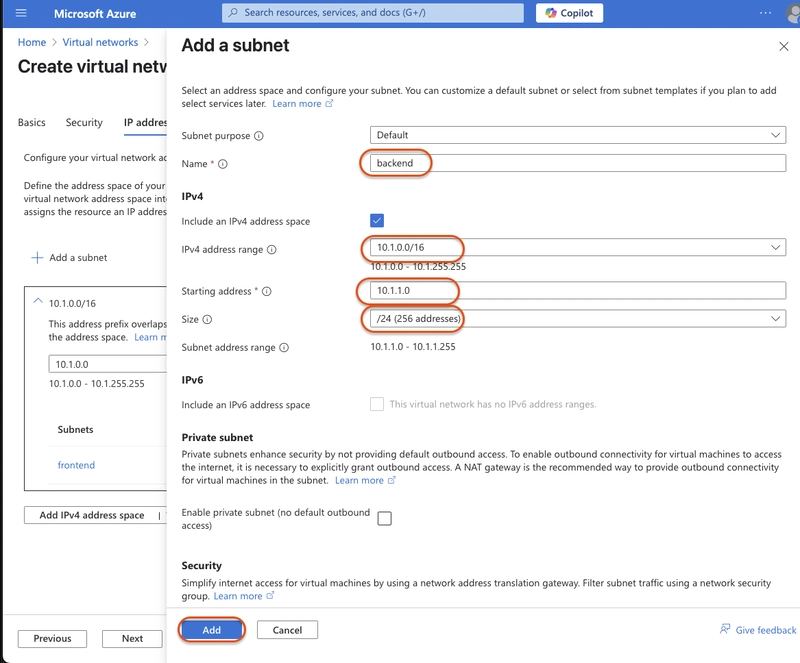800x663 pixels.
Task: Open the Size /24 dropdown
Action: coord(578,318)
